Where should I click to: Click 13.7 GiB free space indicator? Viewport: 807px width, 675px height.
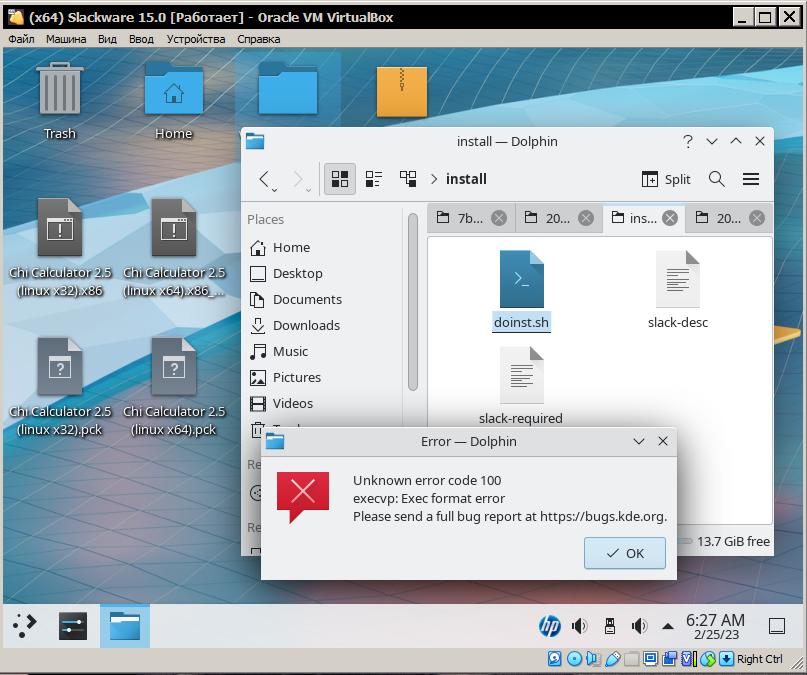coord(733,541)
